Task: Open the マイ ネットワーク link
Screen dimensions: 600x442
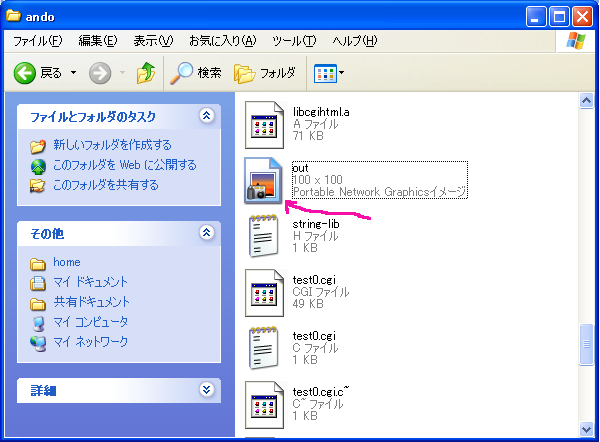Action: (90, 342)
